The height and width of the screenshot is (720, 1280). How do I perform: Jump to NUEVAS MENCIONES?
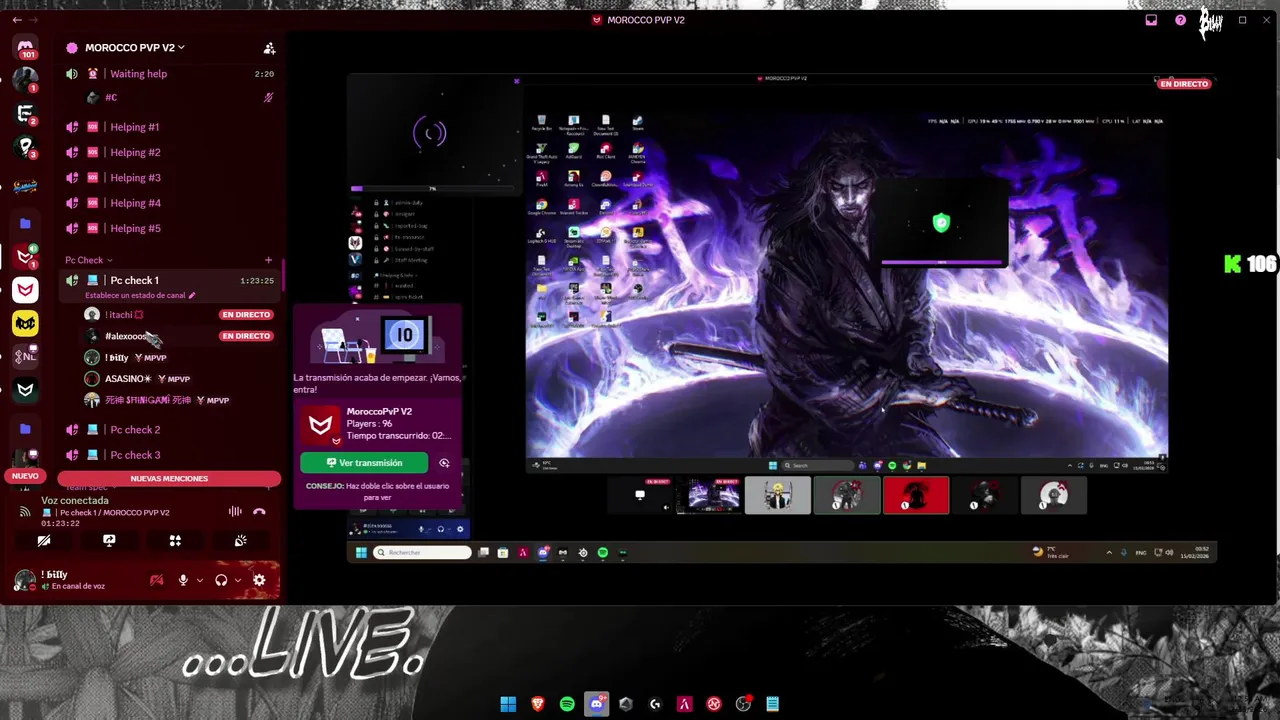[x=169, y=479]
